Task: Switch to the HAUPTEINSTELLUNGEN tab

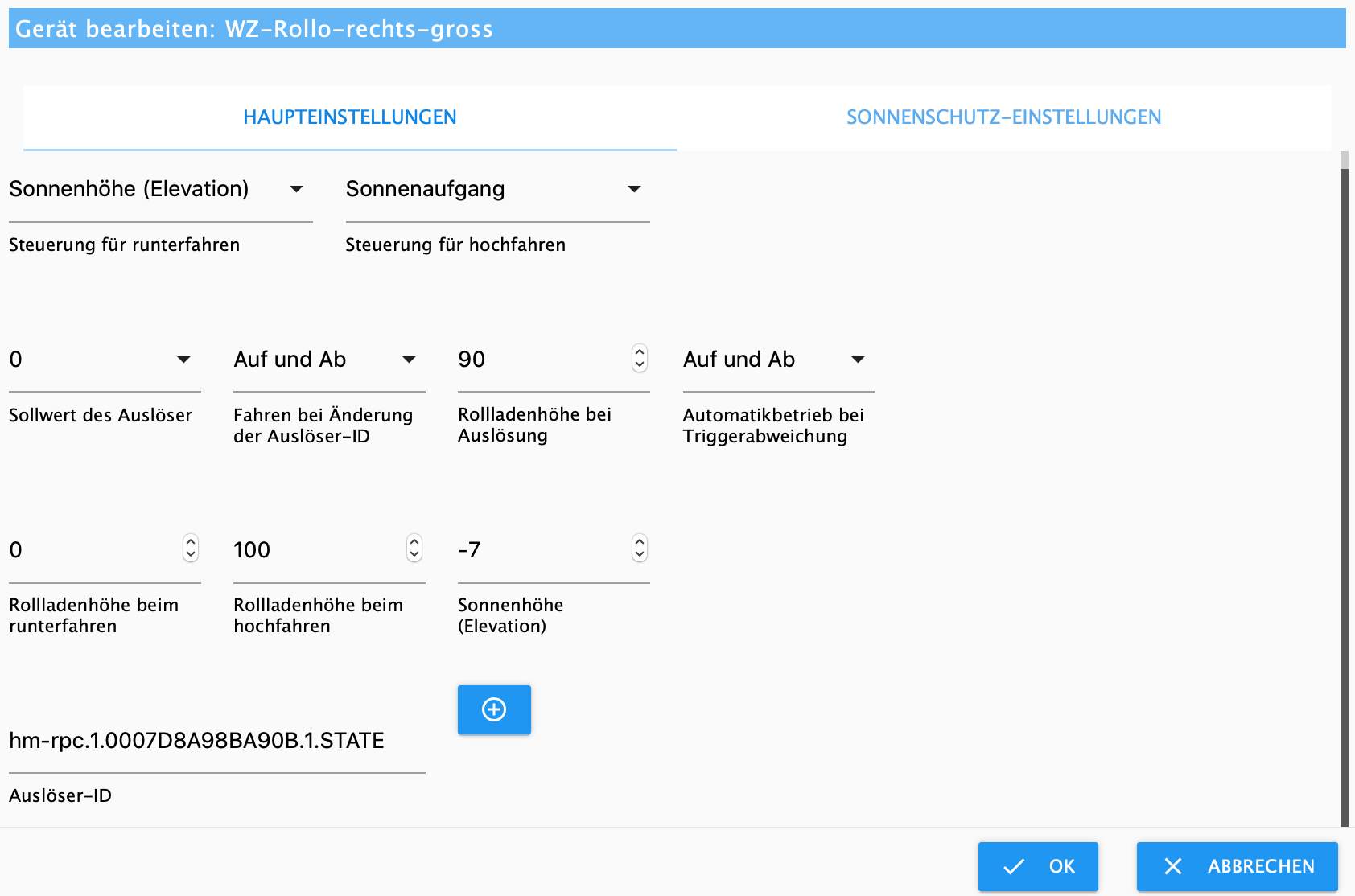Action: 350,117
